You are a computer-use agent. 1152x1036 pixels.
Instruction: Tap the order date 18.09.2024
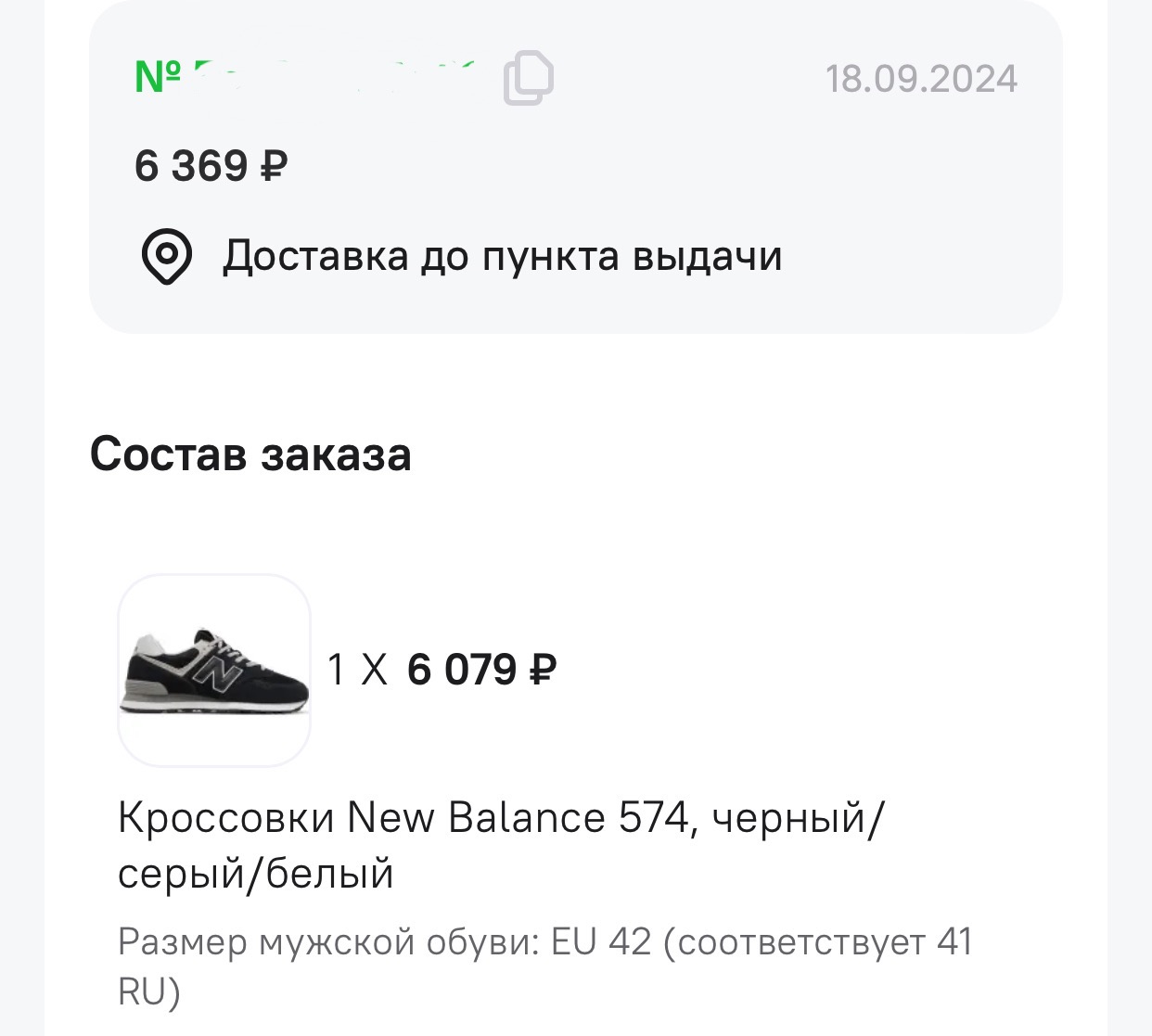pos(921,79)
